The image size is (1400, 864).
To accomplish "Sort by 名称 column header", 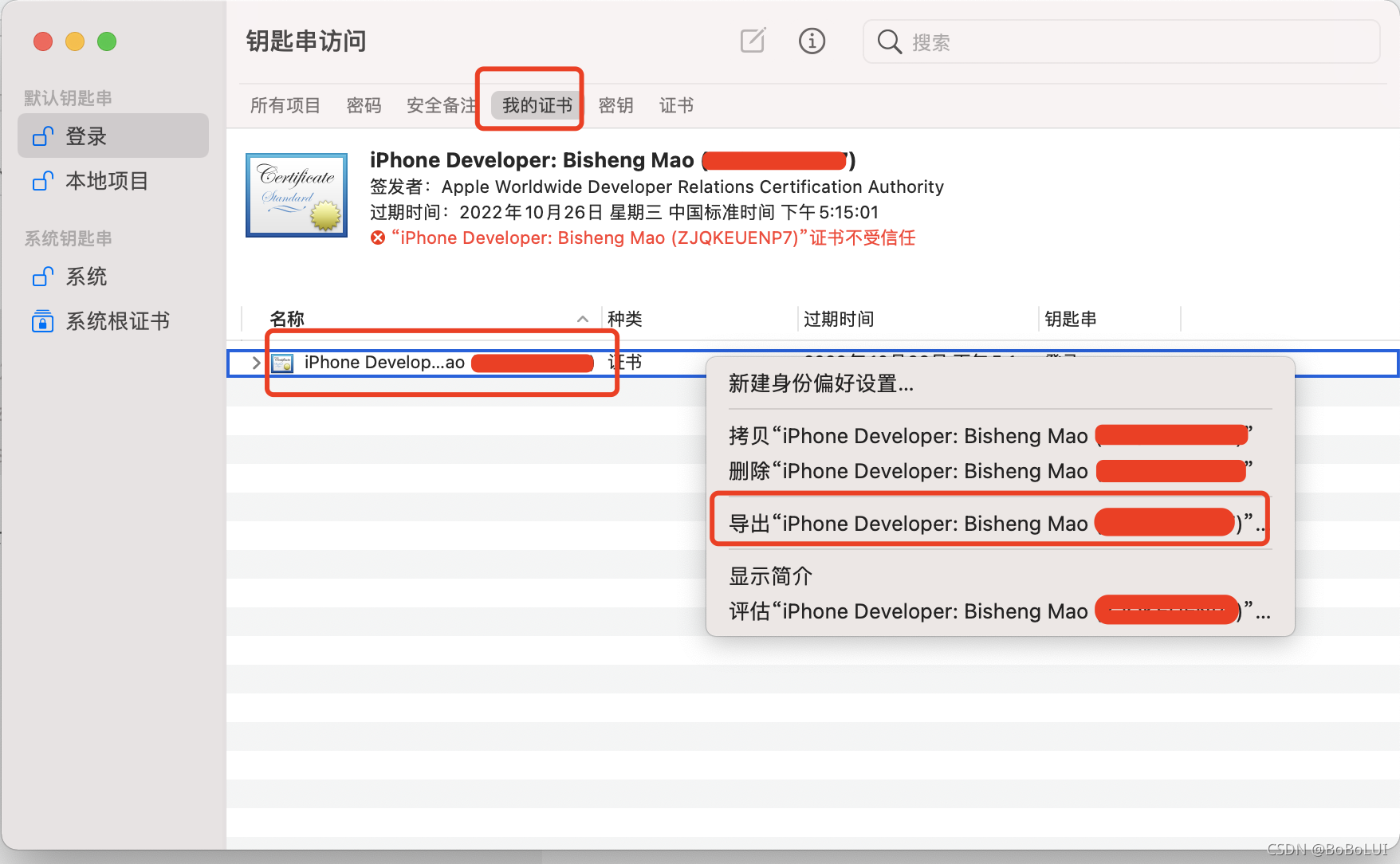I will 287,319.
